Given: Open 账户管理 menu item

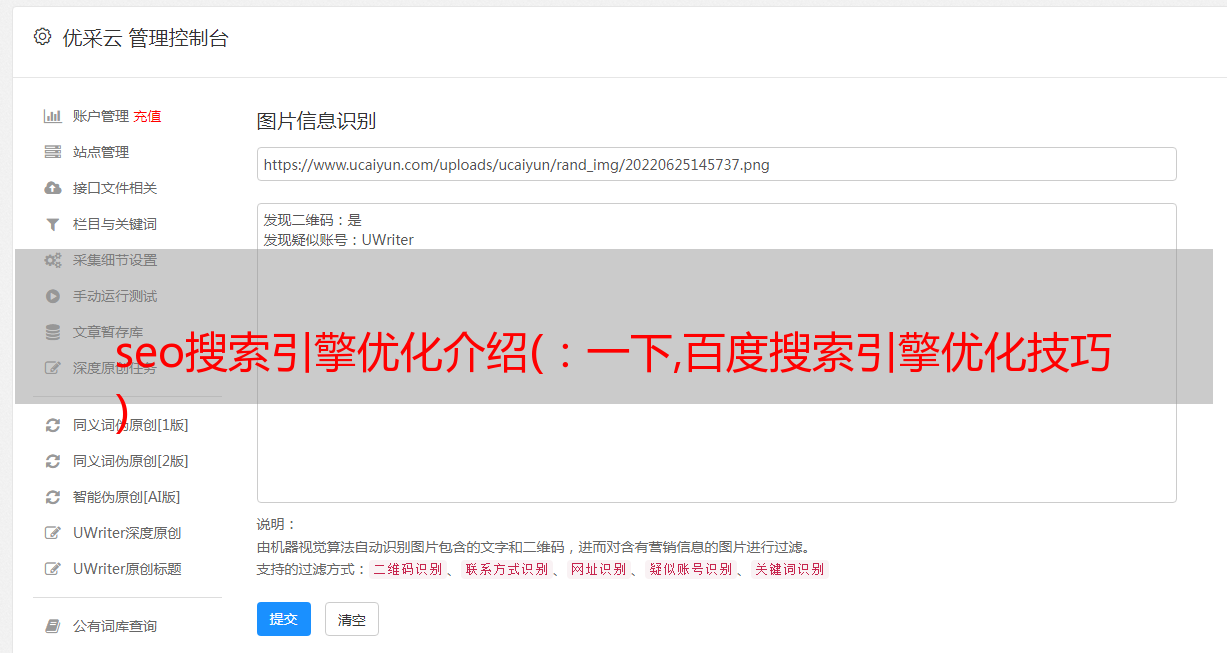Looking at the screenshot, I should tap(101, 116).
